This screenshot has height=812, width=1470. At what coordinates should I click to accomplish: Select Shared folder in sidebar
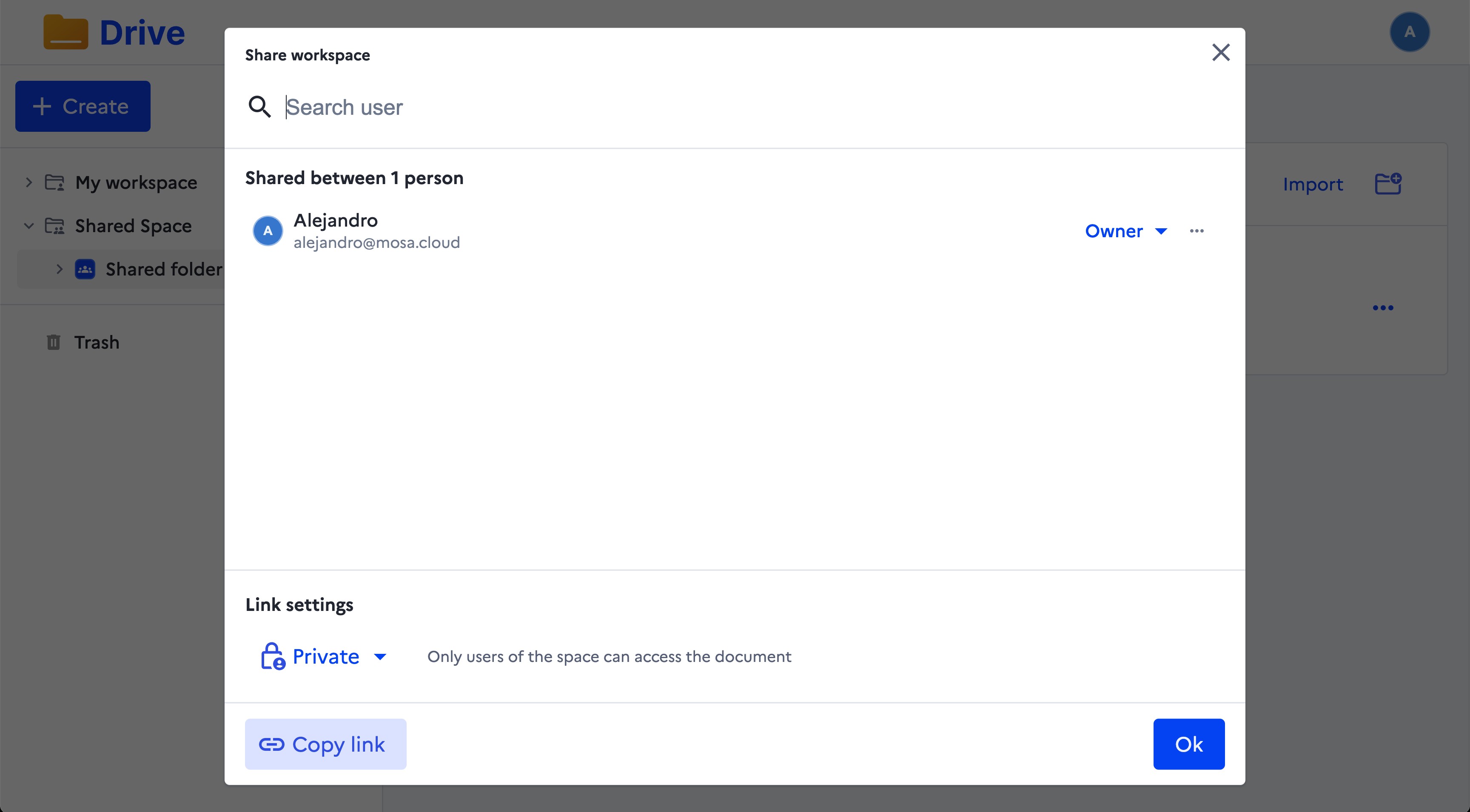click(x=164, y=269)
